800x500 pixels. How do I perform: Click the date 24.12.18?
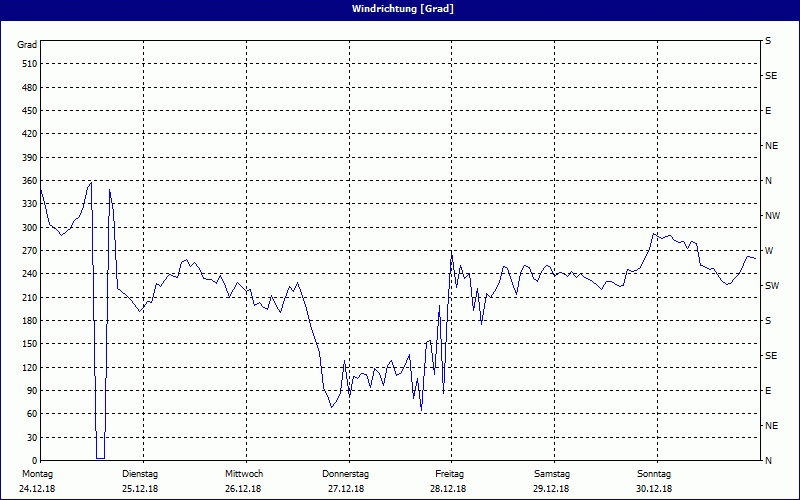(37, 489)
